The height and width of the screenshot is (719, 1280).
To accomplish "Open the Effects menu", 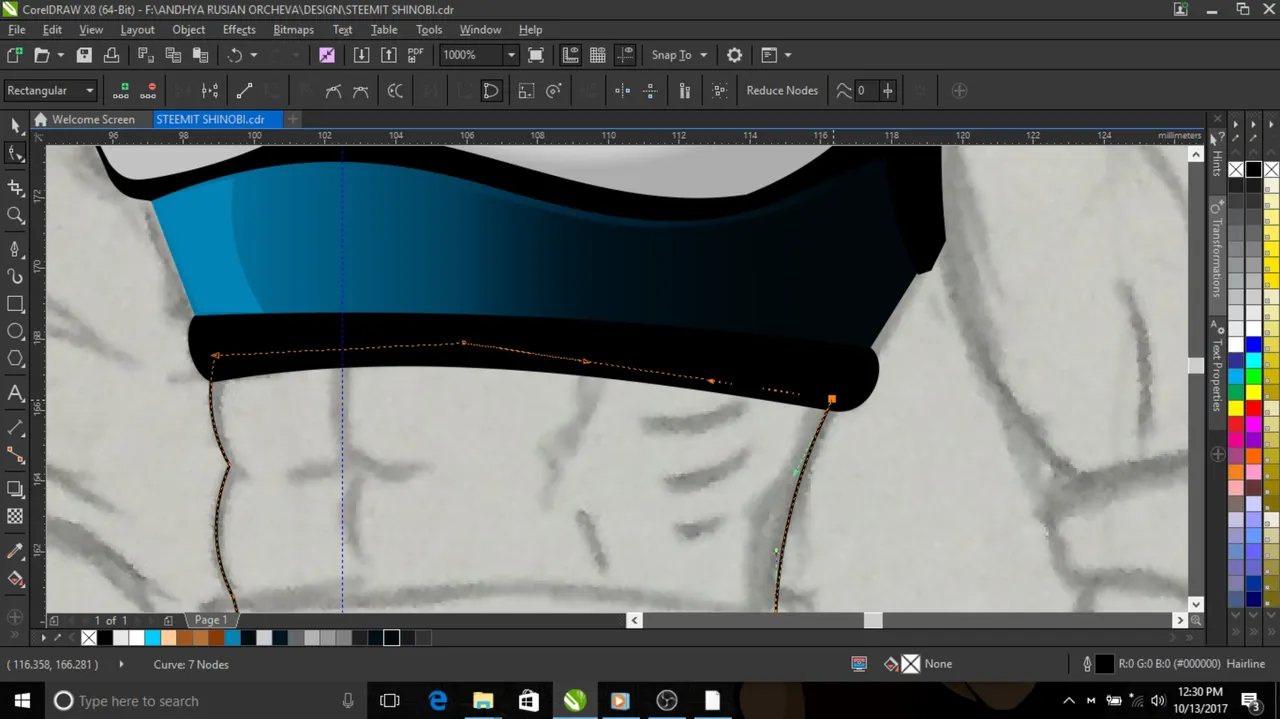I will coord(239,30).
